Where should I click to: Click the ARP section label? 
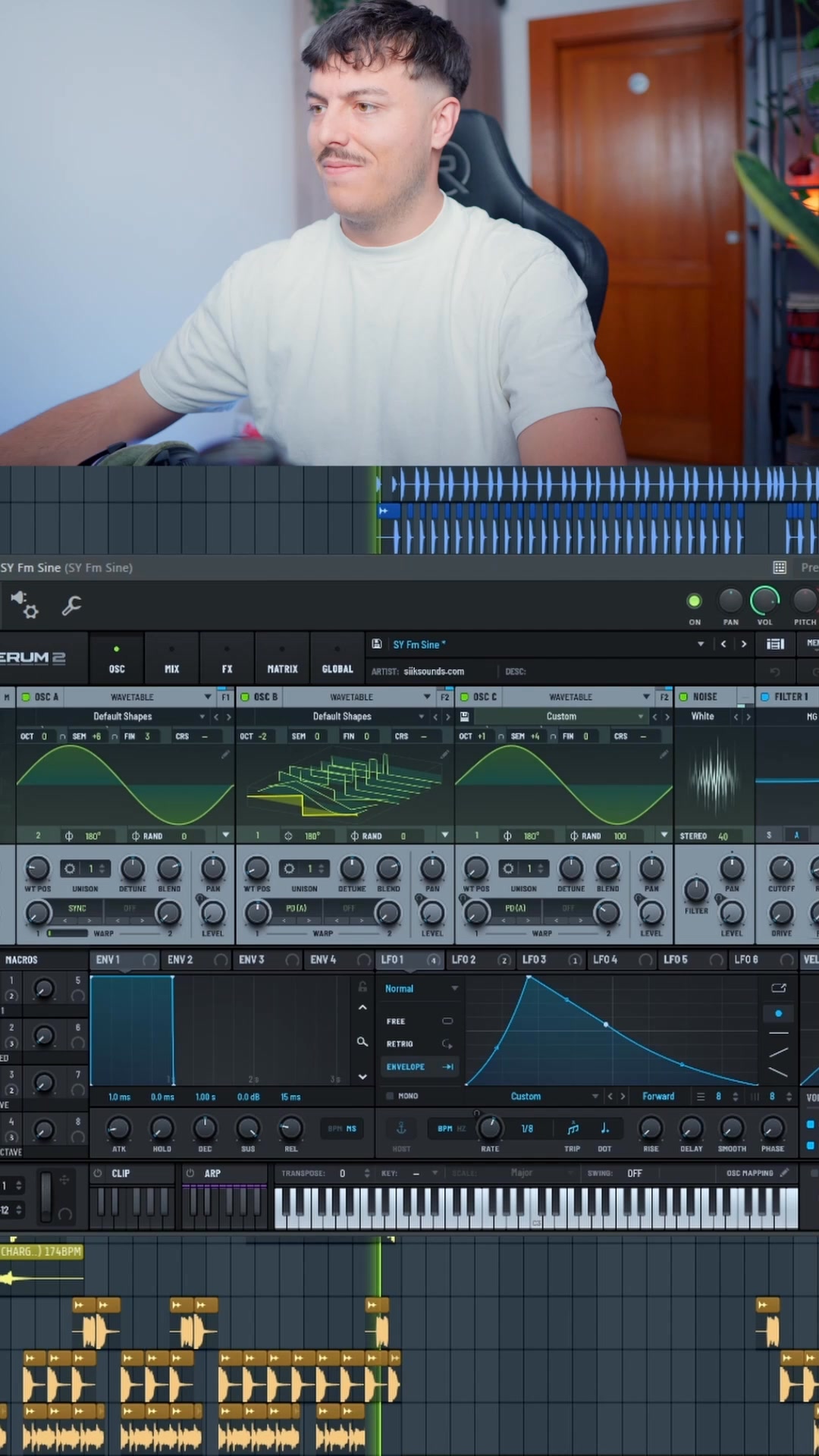pos(212,1172)
